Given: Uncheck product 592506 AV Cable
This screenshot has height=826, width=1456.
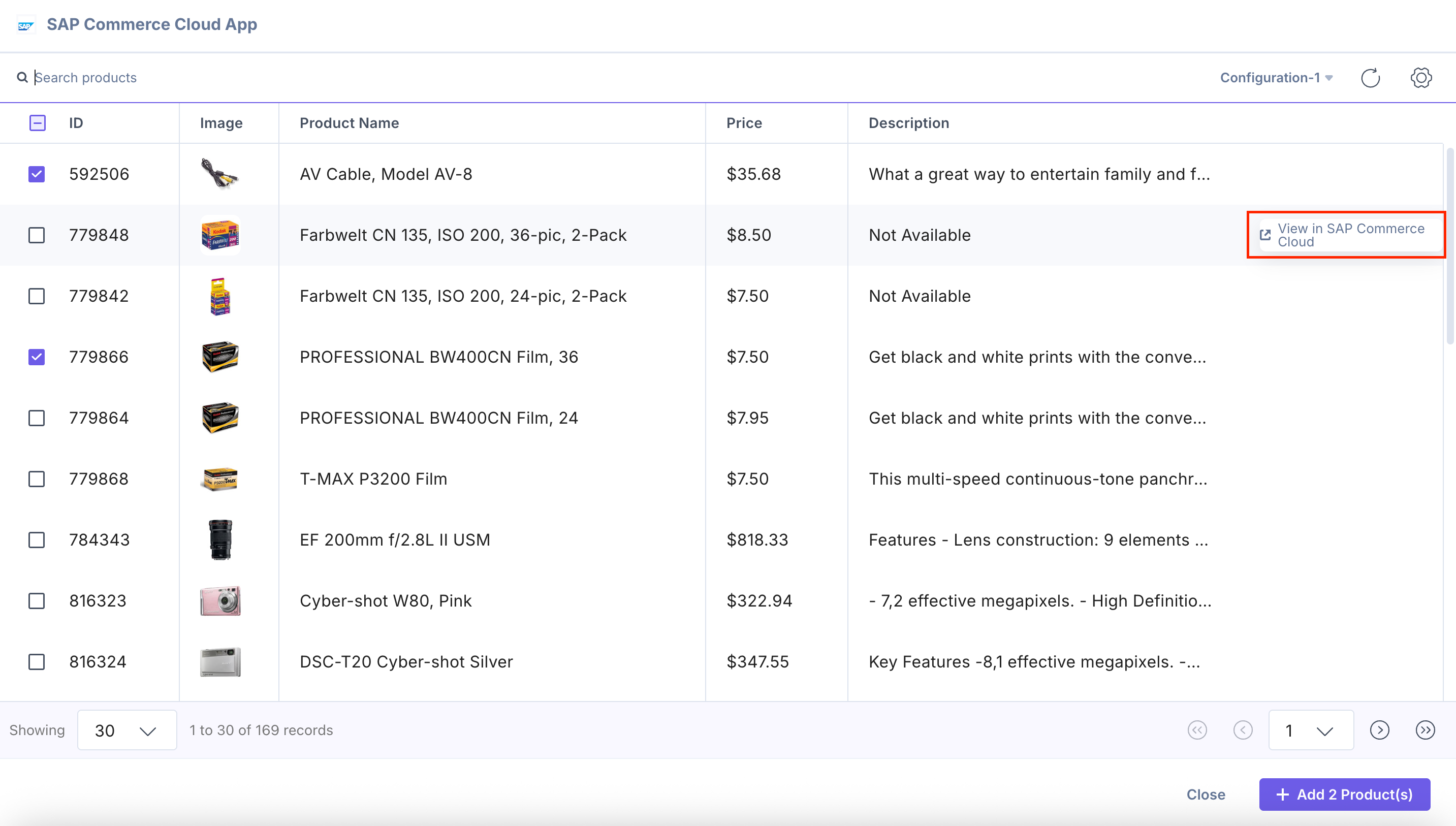Looking at the screenshot, I should (x=37, y=174).
